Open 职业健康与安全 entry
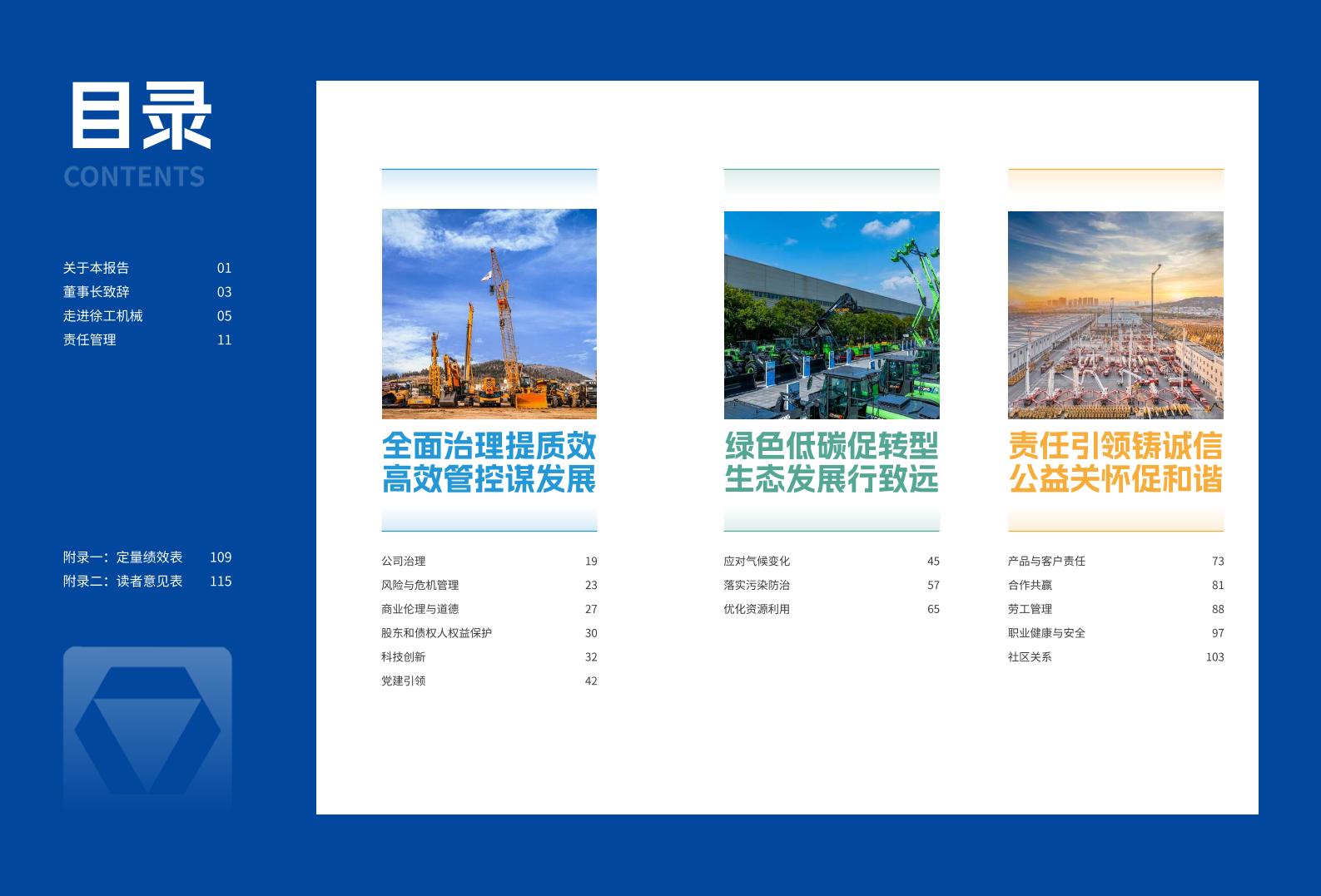The height and width of the screenshot is (896, 1321). pyautogui.click(x=1046, y=633)
